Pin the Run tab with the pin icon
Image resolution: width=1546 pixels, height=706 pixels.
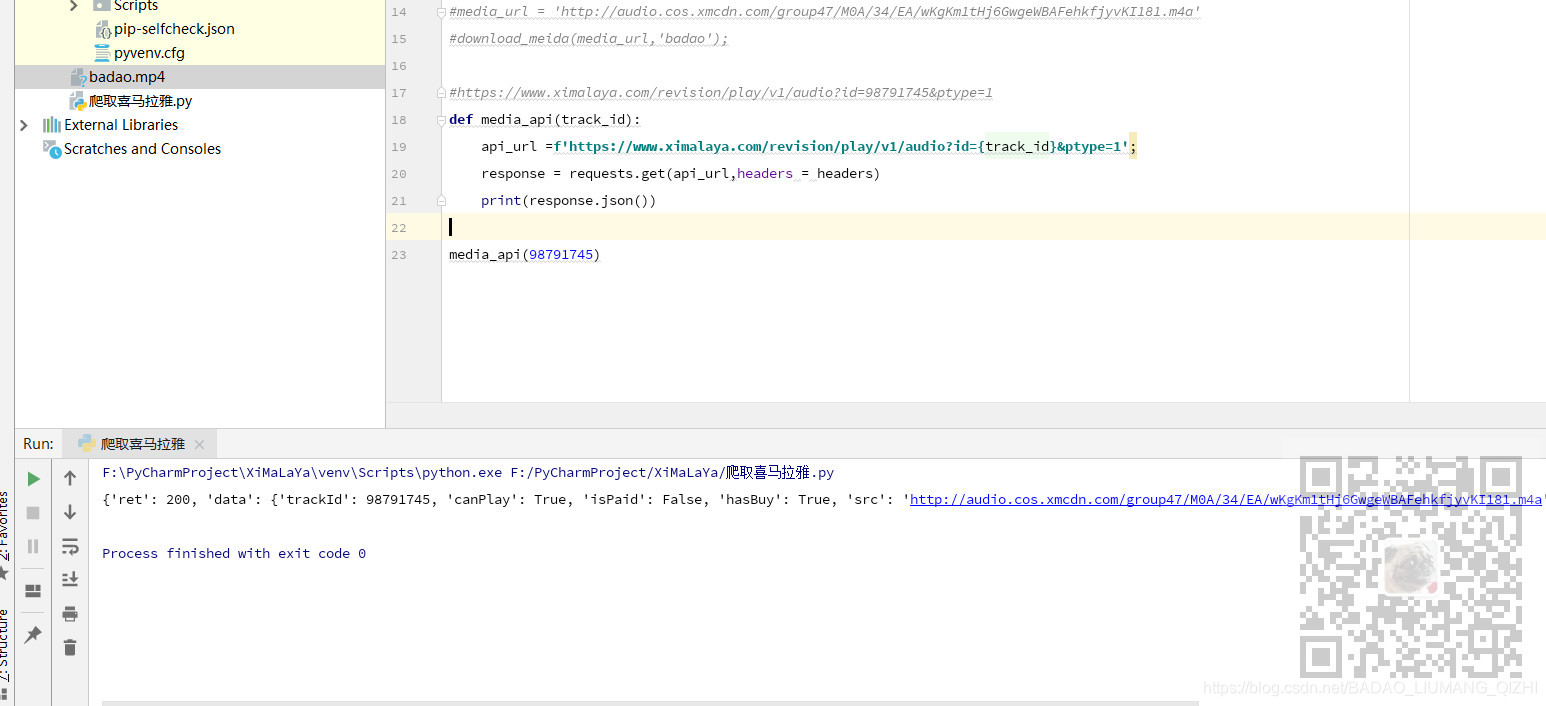click(33, 634)
